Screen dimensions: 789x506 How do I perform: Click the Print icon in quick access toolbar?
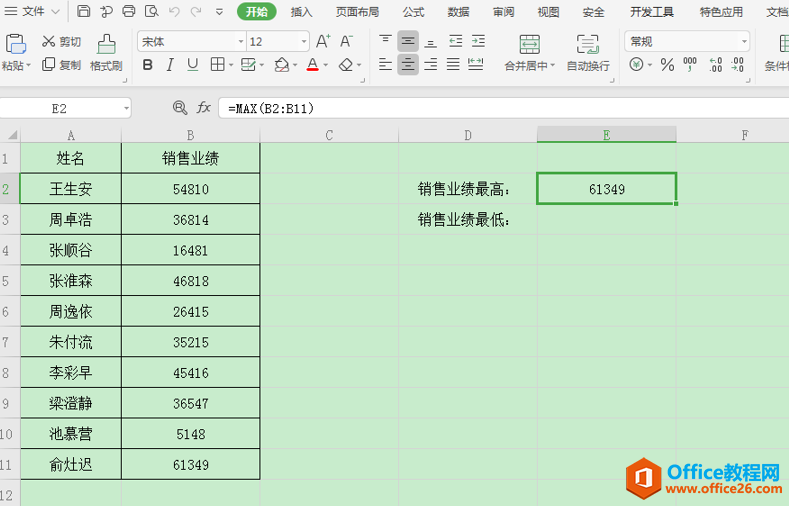pos(129,12)
